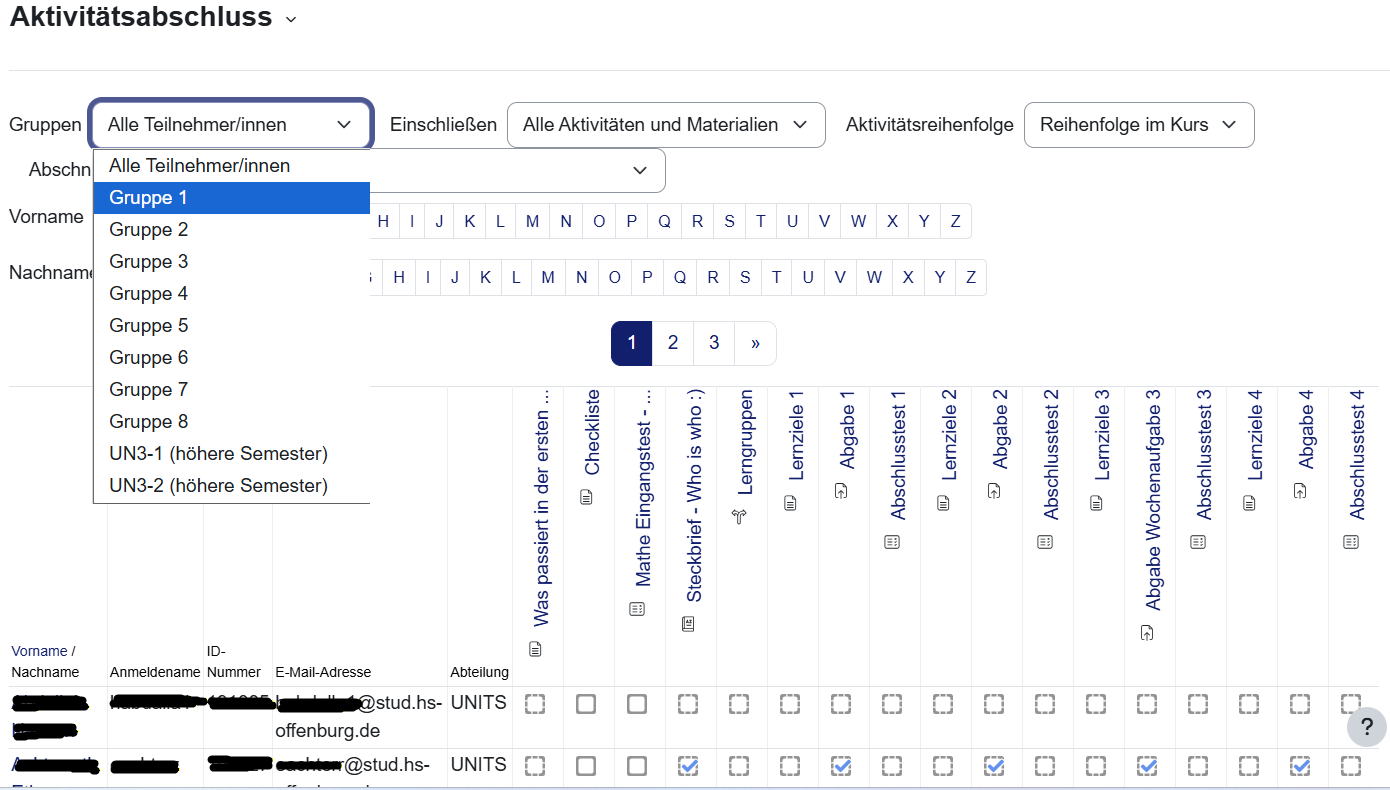Click the Abschlusstest 1 quiz icon
1390x790 pixels.
coord(892,542)
